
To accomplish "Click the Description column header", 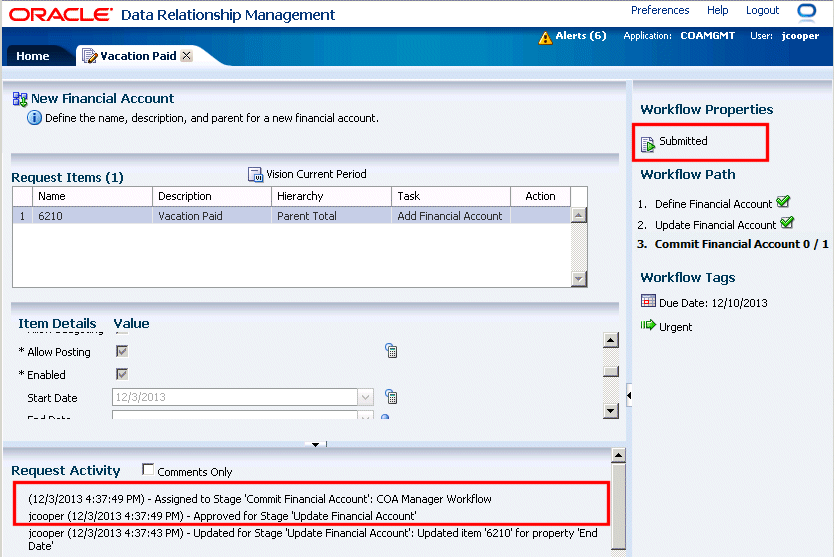I will pyautogui.click(x=212, y=196).
